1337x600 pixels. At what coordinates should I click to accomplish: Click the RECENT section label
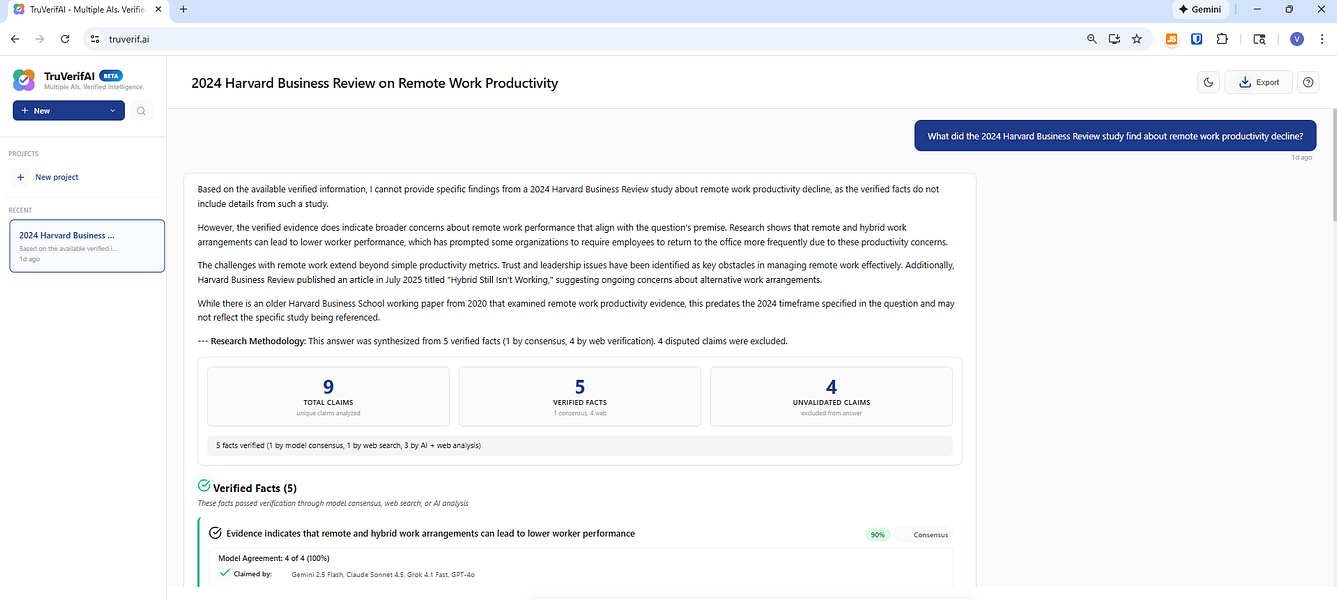point(20,210)
